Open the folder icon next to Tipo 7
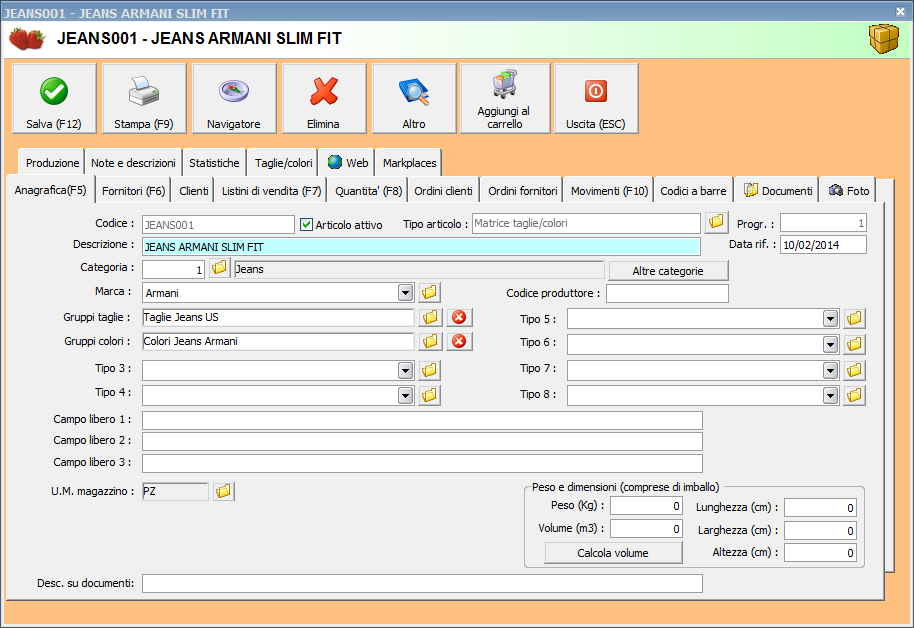 pos(854,370)
